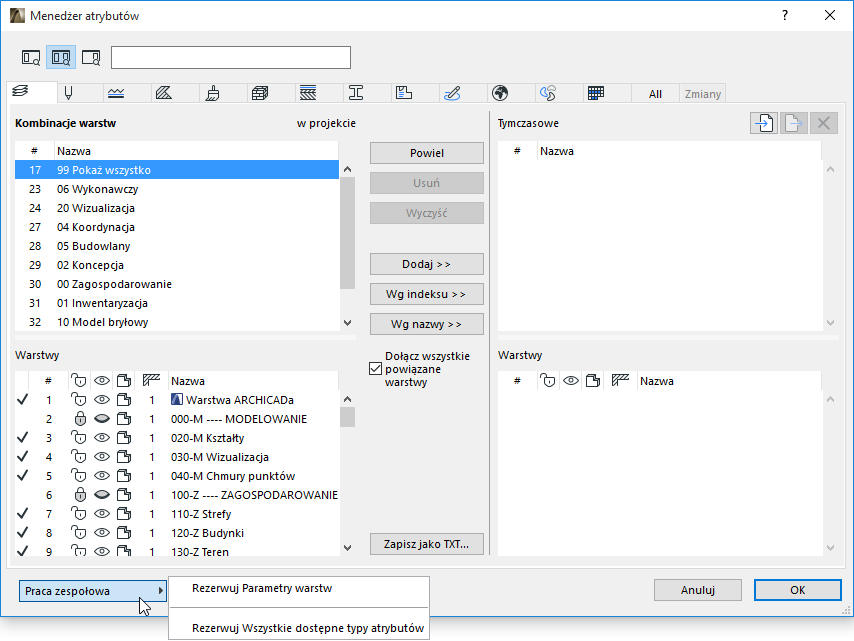Toggle lock on 000-M MODELOWANIE layer
The height and width of the screenshot is (641, 854).
click(80, 419)
